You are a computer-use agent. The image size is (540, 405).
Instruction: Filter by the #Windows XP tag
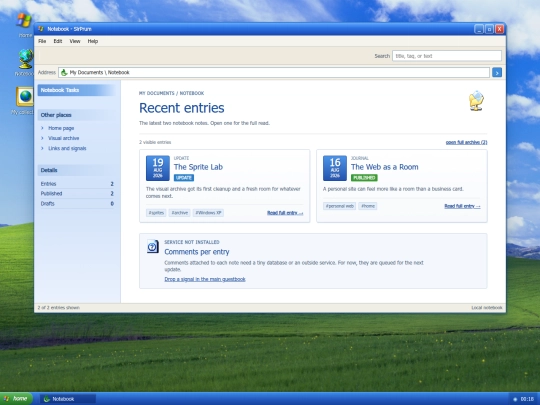(x=208, y=213)
